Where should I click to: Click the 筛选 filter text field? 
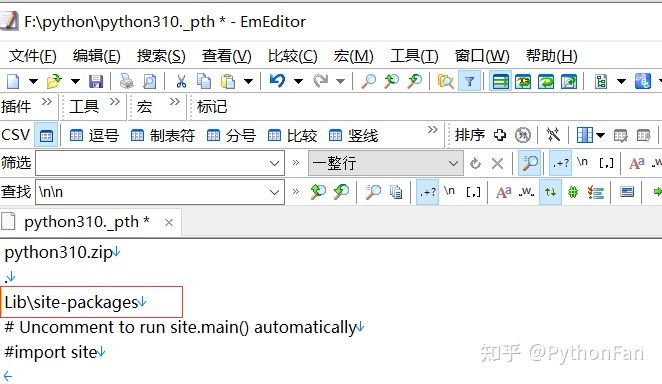[x=160, y=163]
